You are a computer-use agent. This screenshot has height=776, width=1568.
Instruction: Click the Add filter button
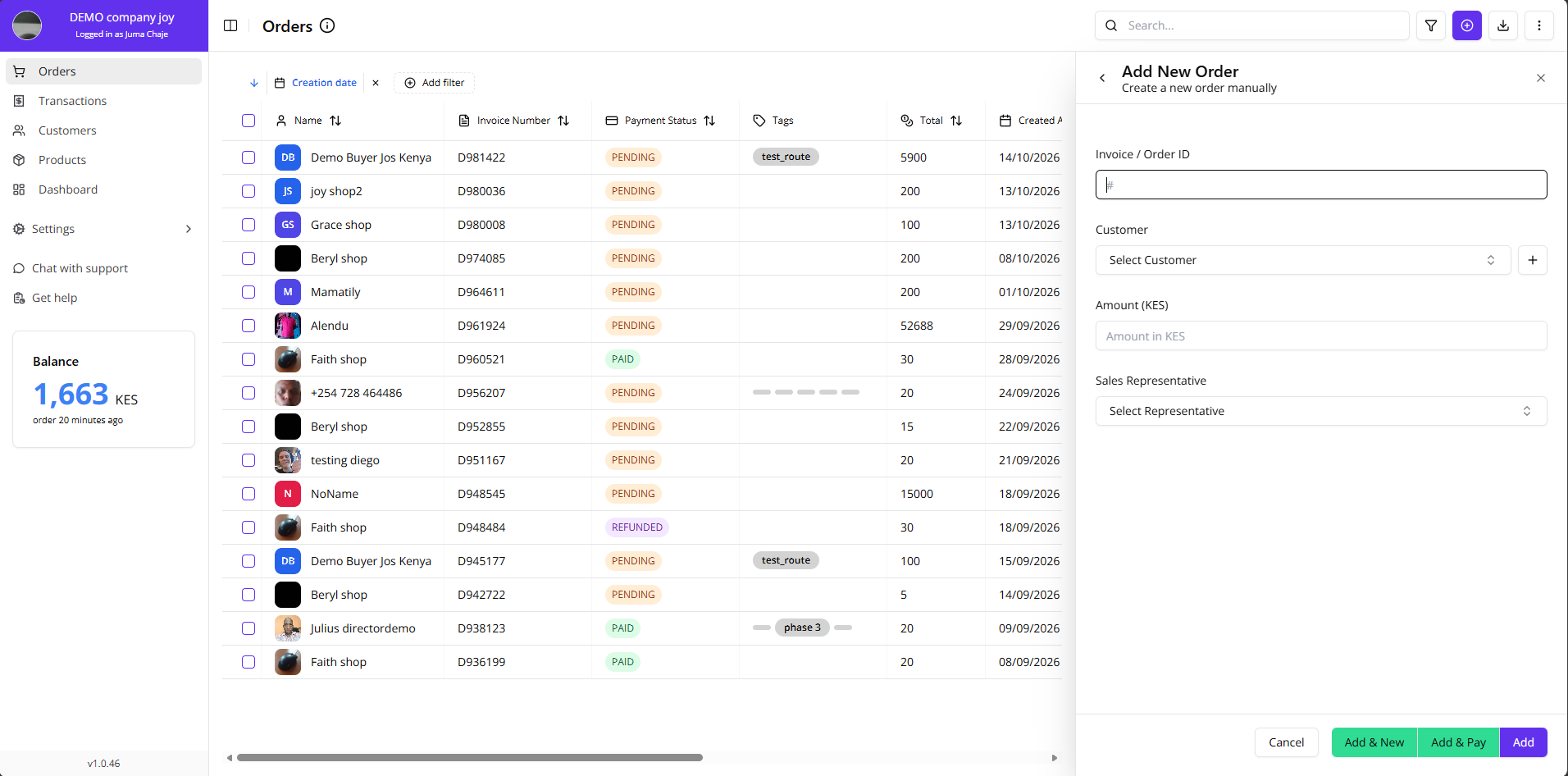pyautogui.click(x=434, y=83)
